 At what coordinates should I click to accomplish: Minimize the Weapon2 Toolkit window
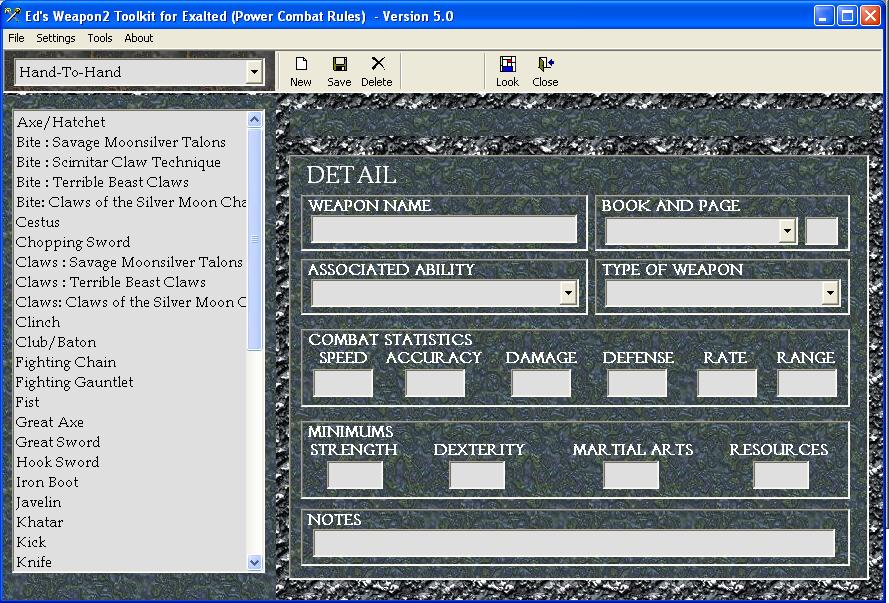(x=824, y=16)
